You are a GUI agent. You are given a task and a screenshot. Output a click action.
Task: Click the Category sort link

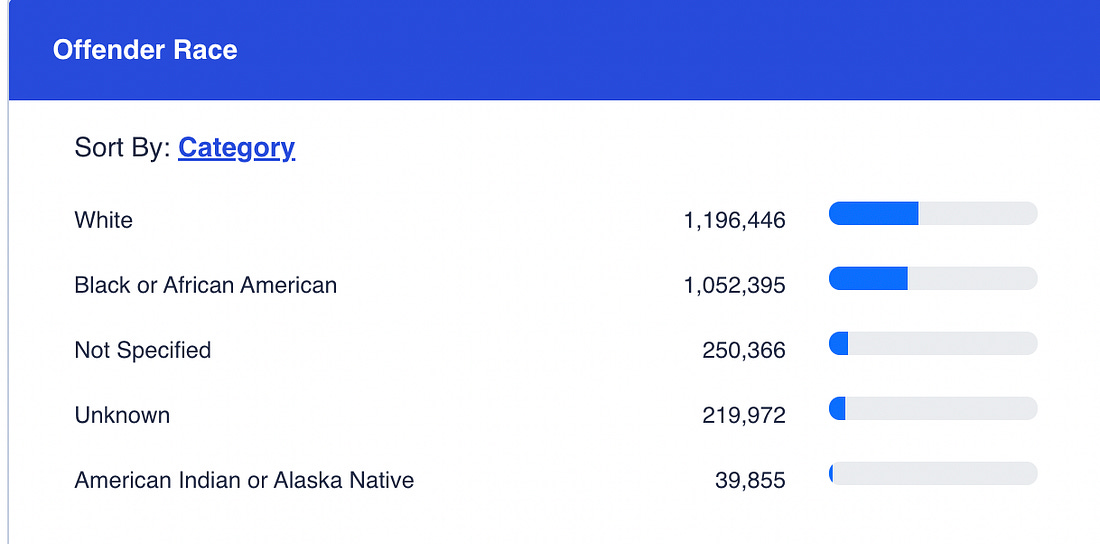[236, 148]
